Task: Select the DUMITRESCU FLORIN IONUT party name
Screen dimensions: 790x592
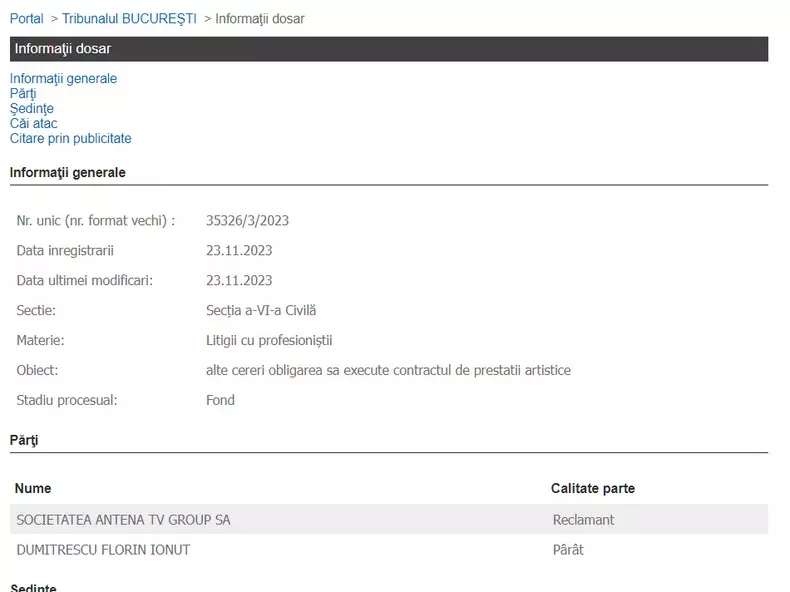Action: click(x=103, y=550)
